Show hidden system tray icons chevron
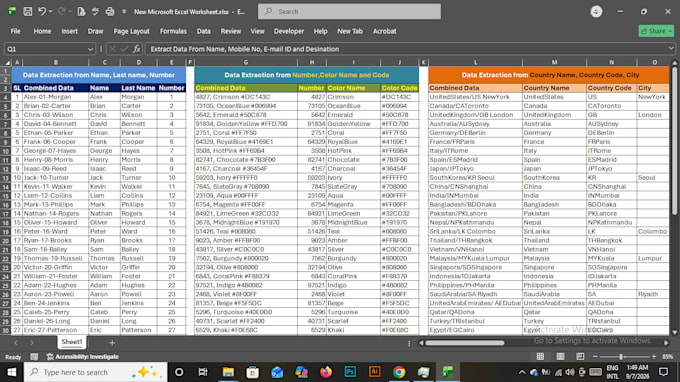The width and height of the screenshot is (680, 382). 522,372
